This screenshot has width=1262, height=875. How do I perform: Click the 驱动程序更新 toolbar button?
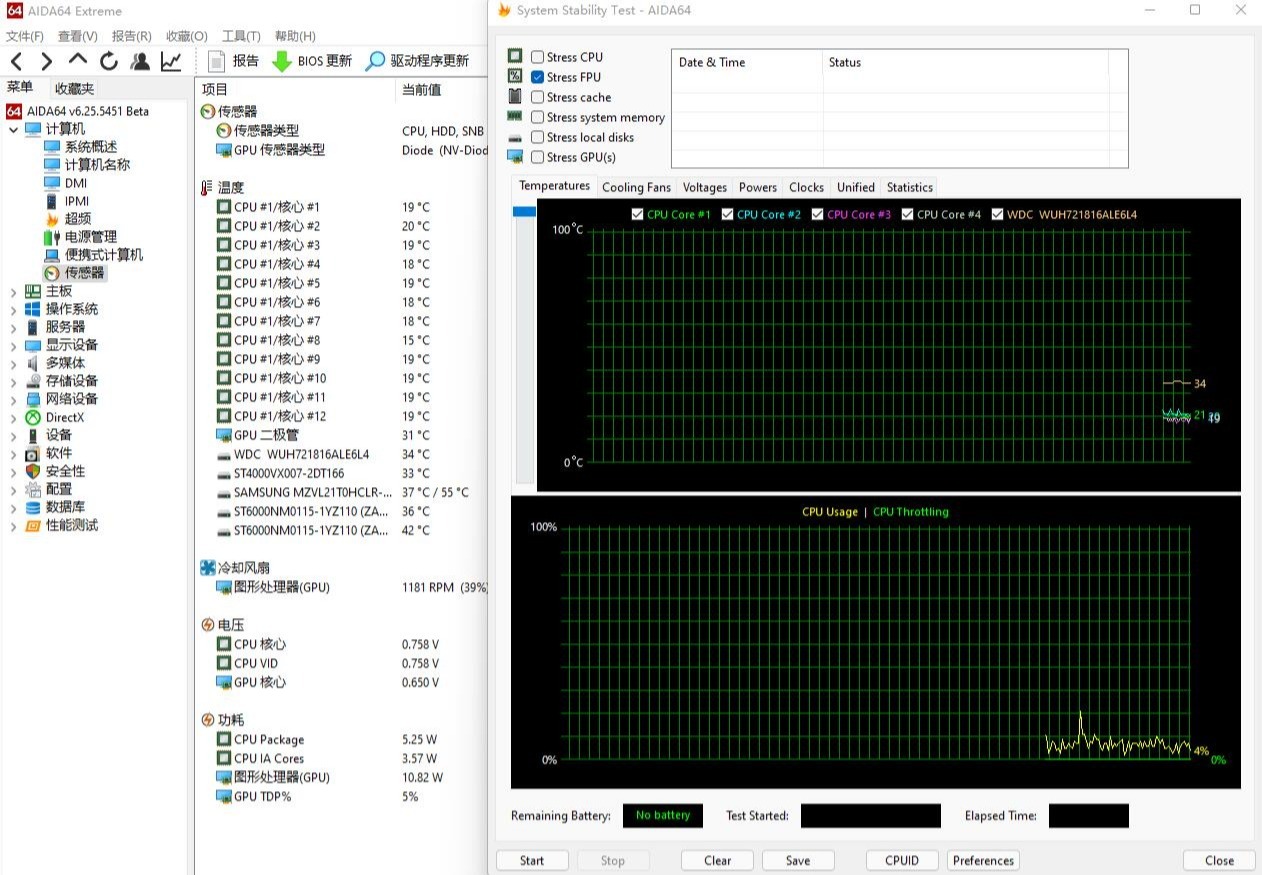click(417, 61)
